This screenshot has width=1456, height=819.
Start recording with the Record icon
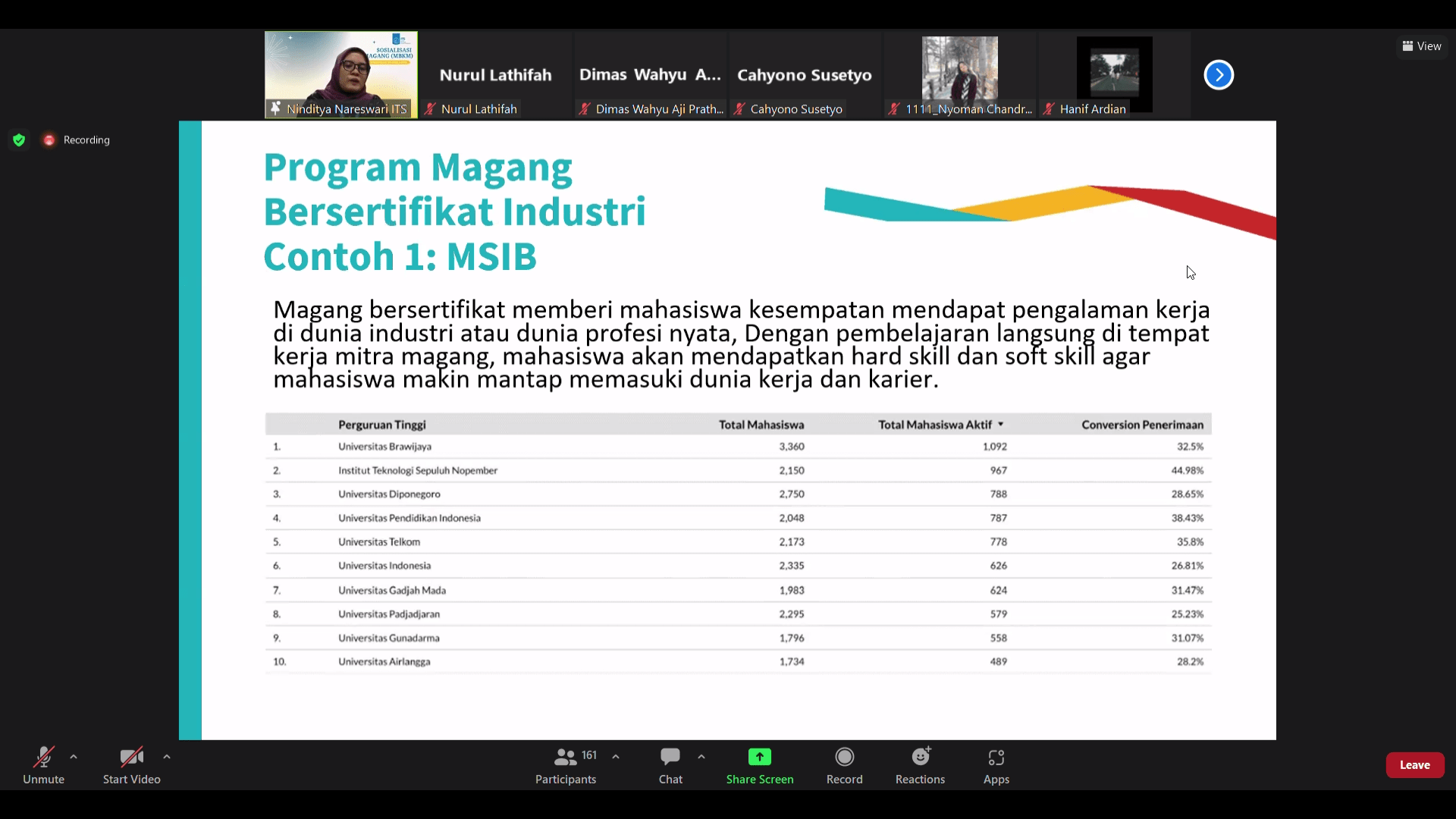coord(844,758)
